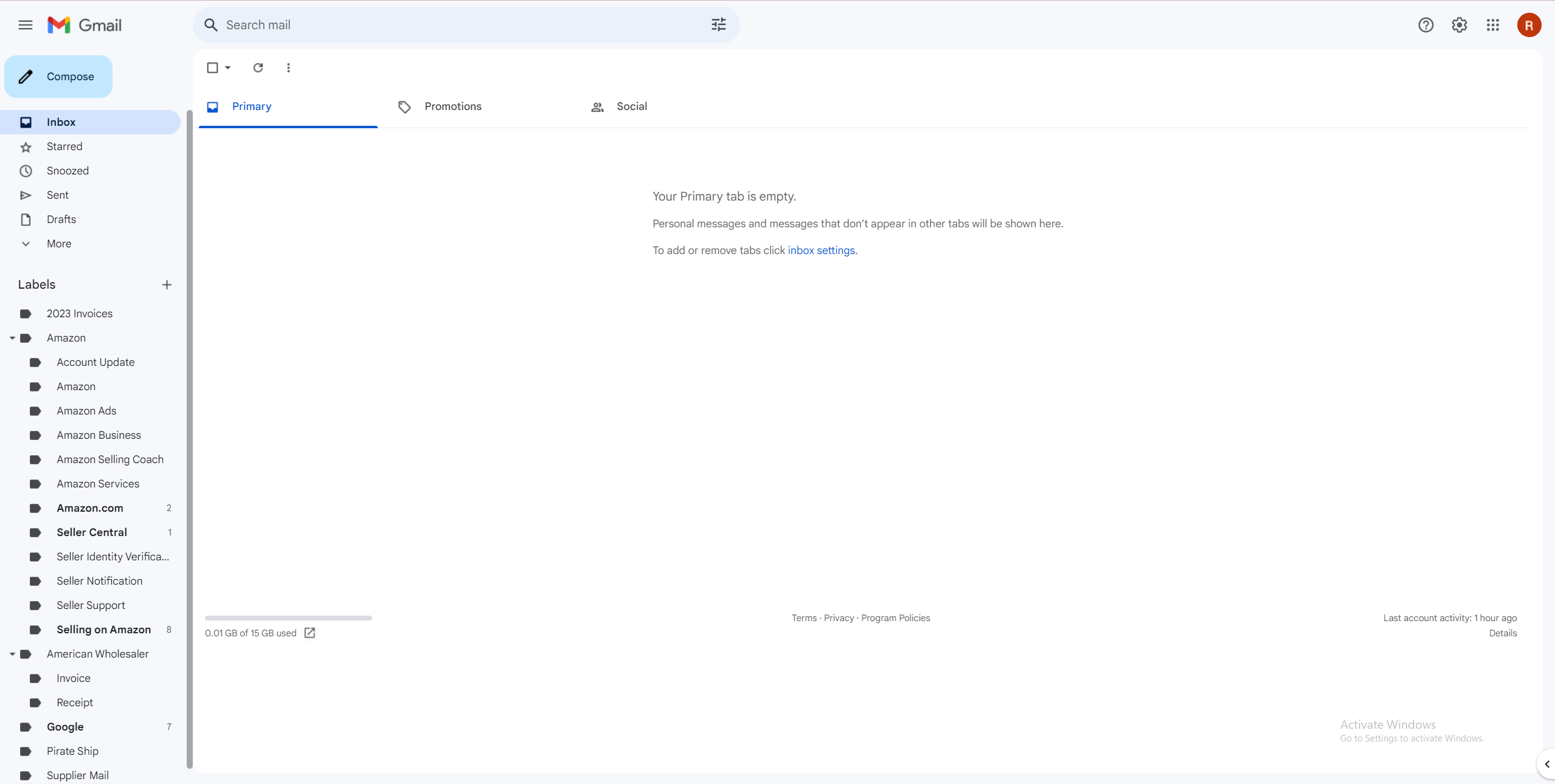This screenshot has height=784, width=1555.
Task: Open the Sent folder
Action: (x=91, y=195)
